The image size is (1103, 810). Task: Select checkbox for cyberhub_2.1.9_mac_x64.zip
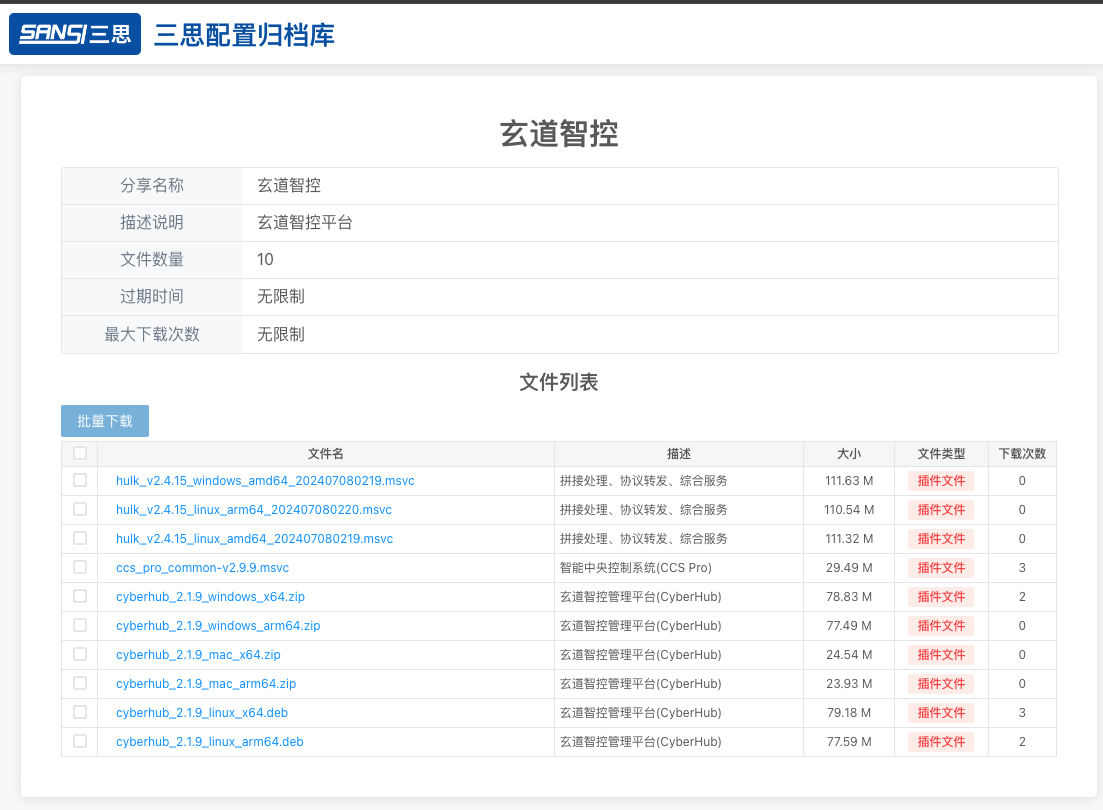coord(80,654)
